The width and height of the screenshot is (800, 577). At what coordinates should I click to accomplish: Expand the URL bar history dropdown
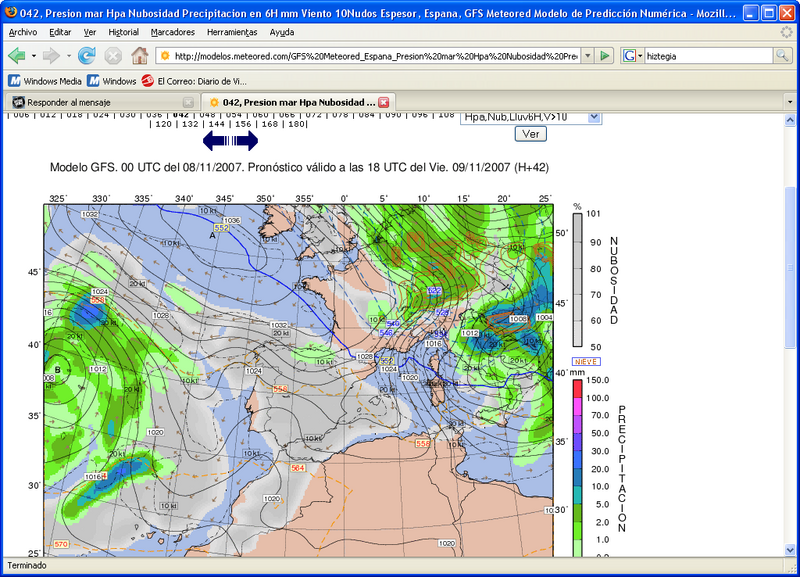tap(587, 56)
